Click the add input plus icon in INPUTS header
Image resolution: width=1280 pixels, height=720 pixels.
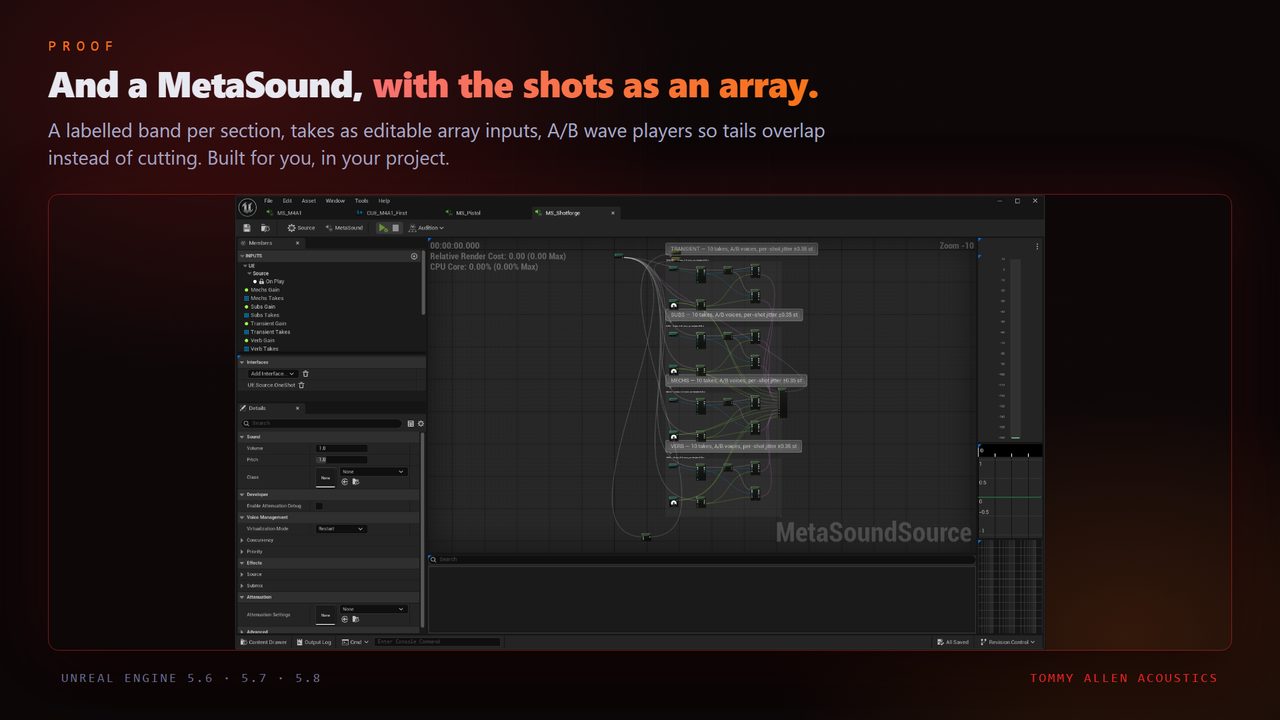pos(414,256)
